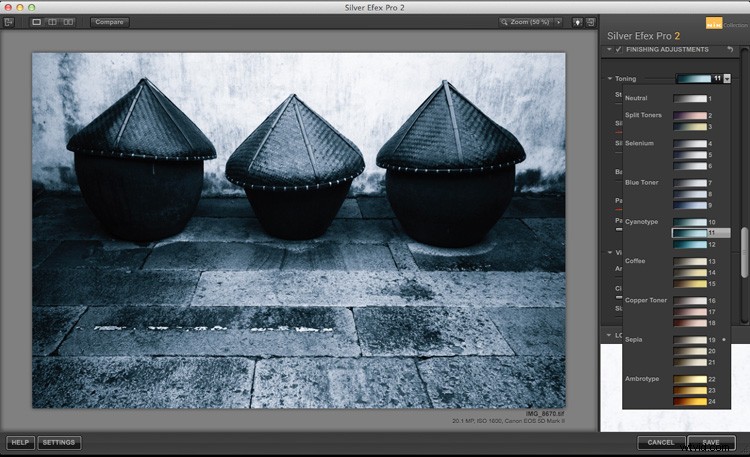Image resolution: width=750 pixels, height=457 pixels.
Task: Pick Coffee preset 14 swatch
Action: click(x=690, y=273)
